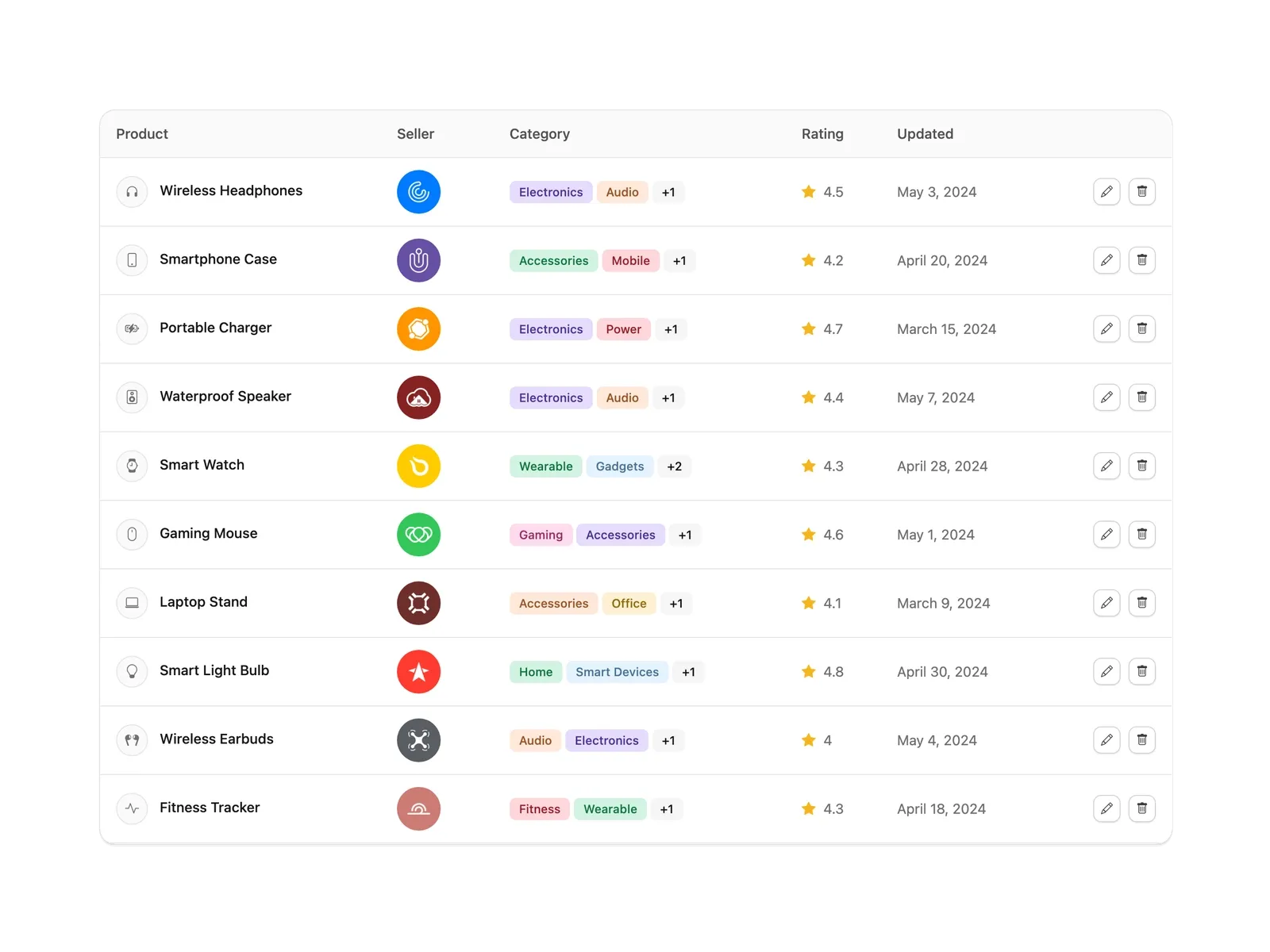Show +1 more categories for Portable Charger
Image resolution: width=1270 pixels, height=952 pixels.
(x=671, y=329)
